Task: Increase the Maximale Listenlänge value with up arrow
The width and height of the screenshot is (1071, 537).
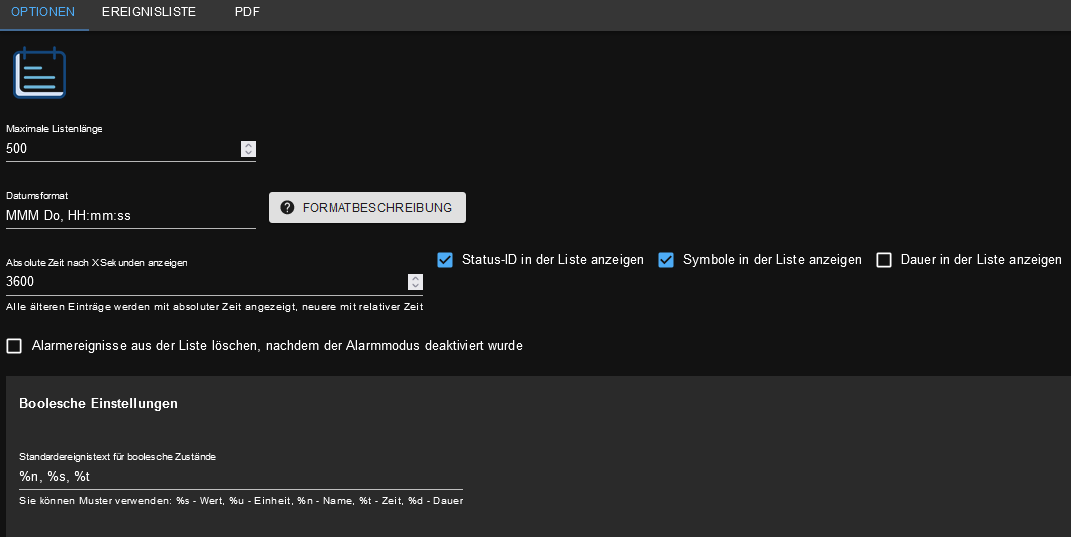Action: click(248, 145)
